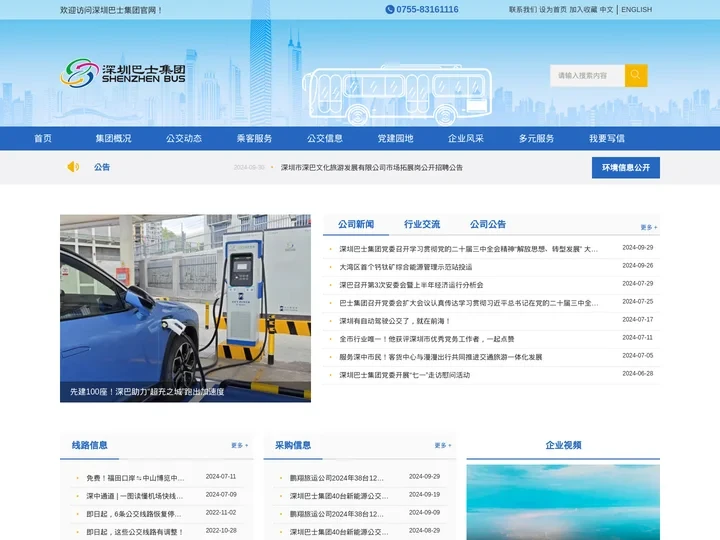Click the 公告 label next to speaker

coord(102,167)
